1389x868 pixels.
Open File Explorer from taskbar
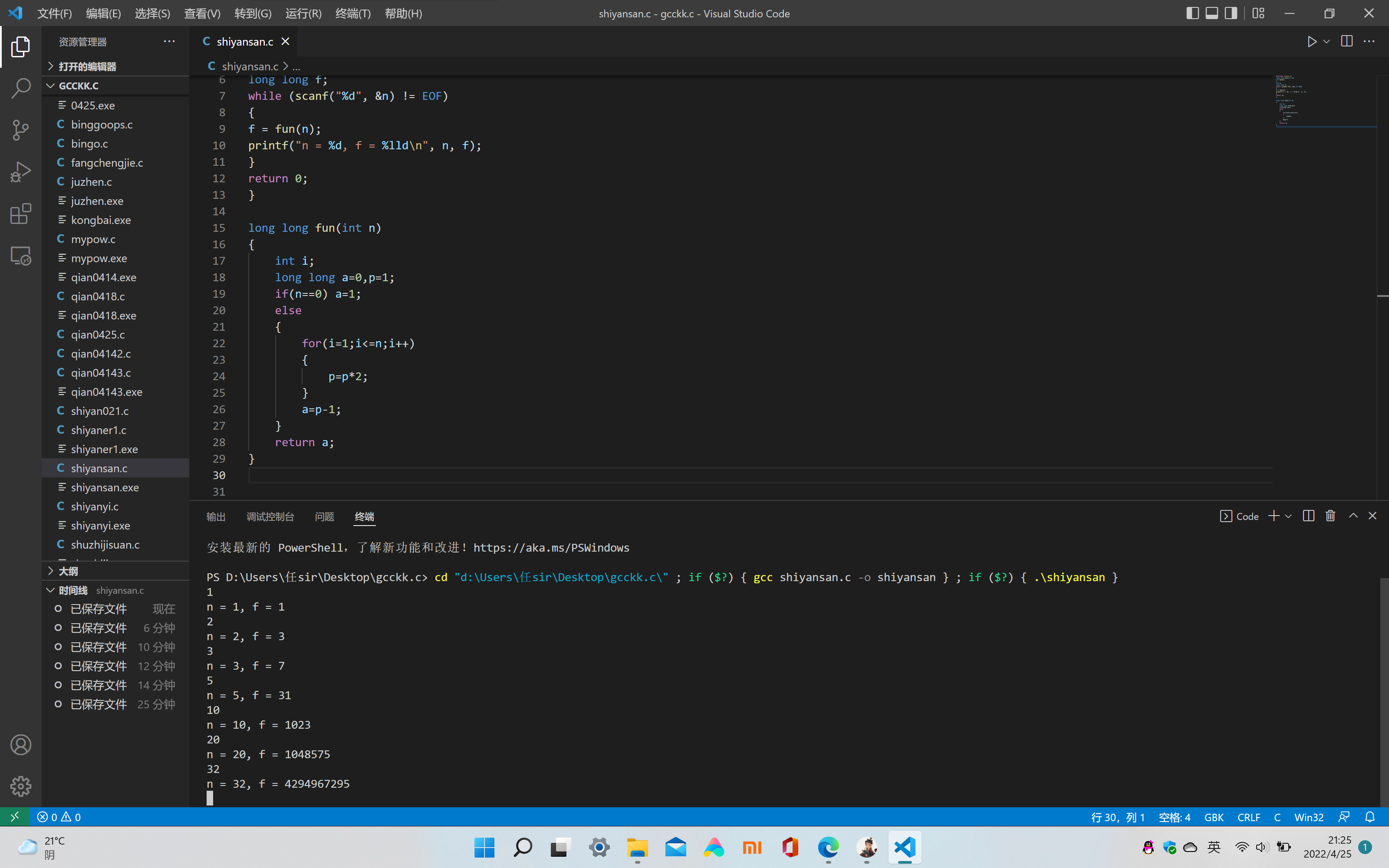point(637,847)
